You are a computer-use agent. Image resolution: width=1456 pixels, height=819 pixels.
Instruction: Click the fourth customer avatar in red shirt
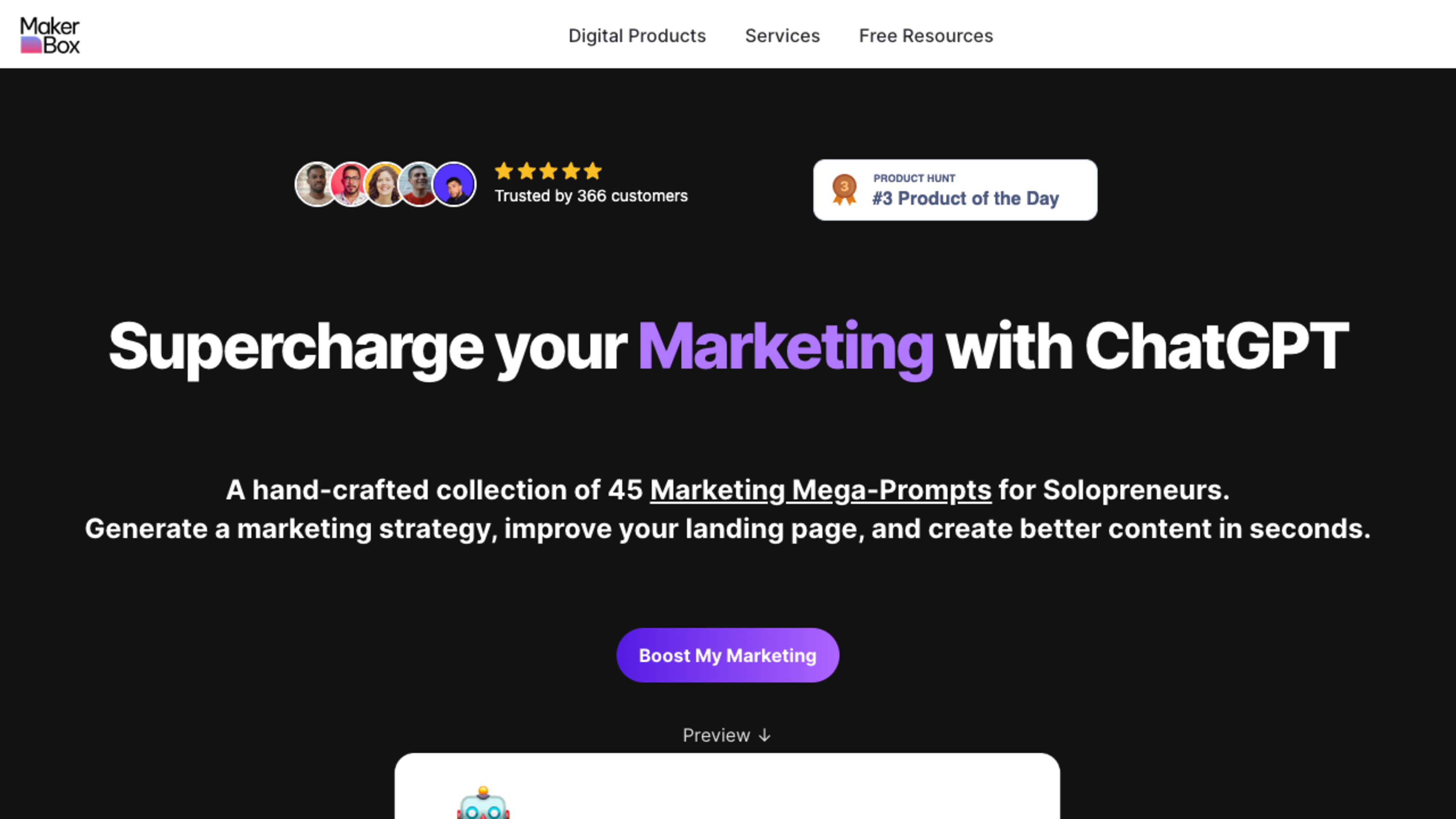pos(419,184)
